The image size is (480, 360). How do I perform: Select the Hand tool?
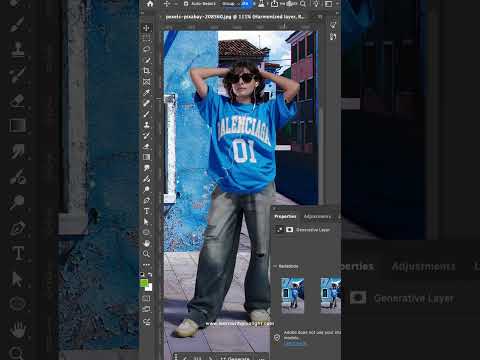point(146,243)
